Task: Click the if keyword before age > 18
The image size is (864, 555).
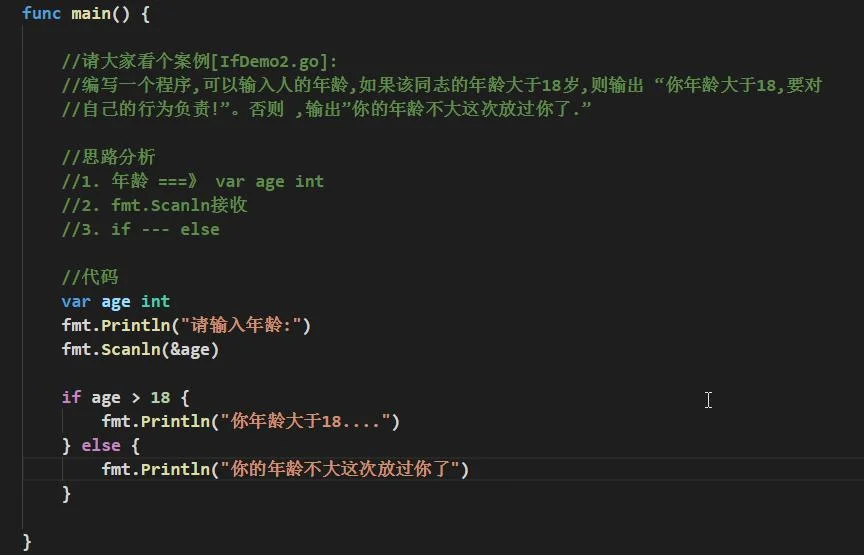Action: click(71, 397)
